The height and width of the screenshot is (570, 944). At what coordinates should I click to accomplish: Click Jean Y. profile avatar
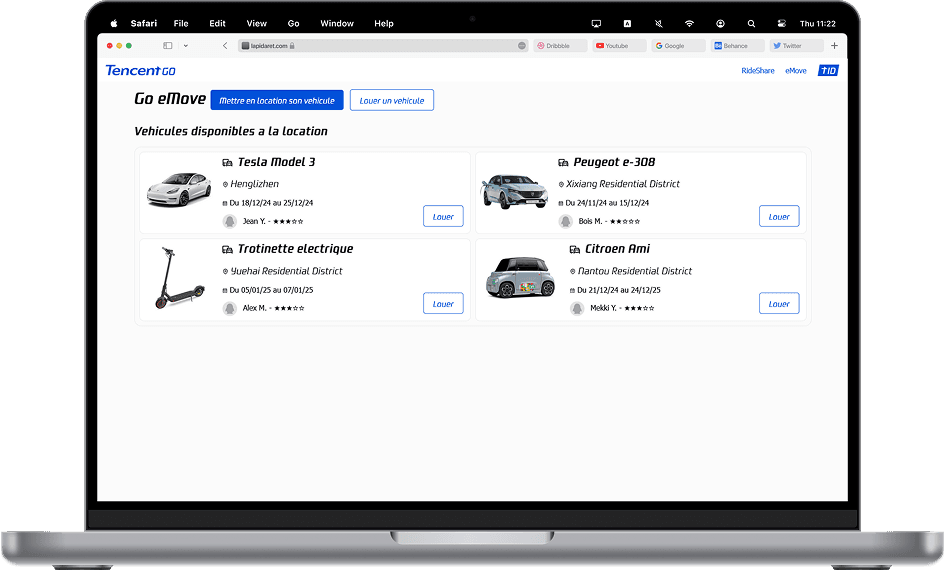click(230, 221)
